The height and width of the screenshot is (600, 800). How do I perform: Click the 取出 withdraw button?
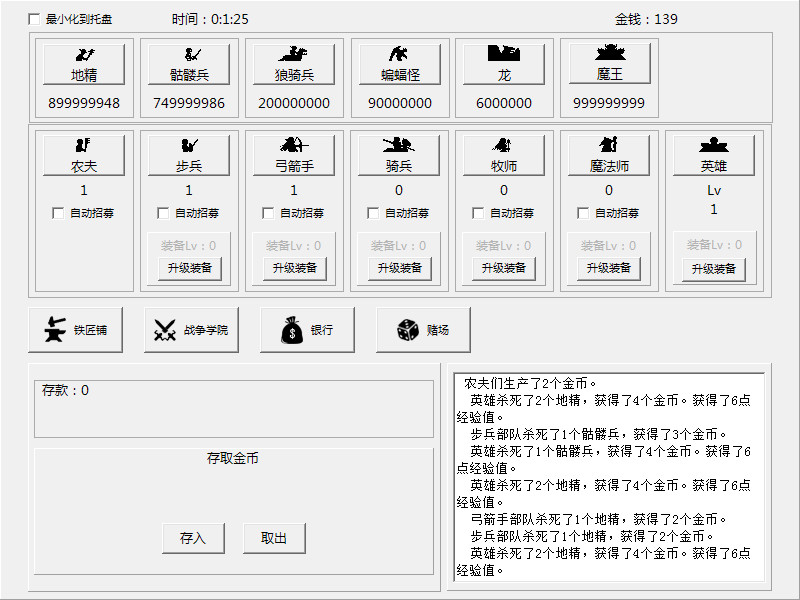274,538
